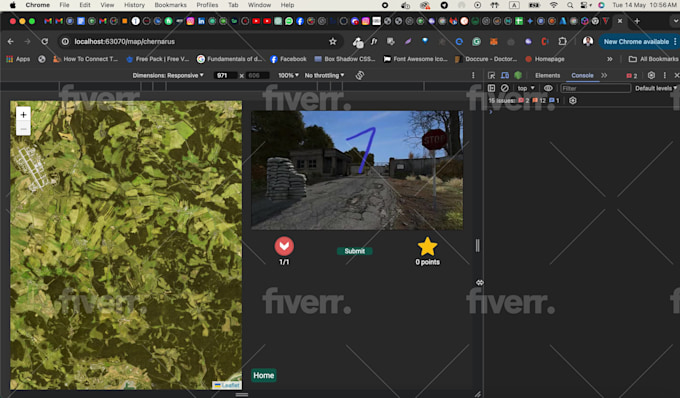Screen dimensions: 680x398
Task: Open the Leaflet attribution link
Action: tap(227, 385)
